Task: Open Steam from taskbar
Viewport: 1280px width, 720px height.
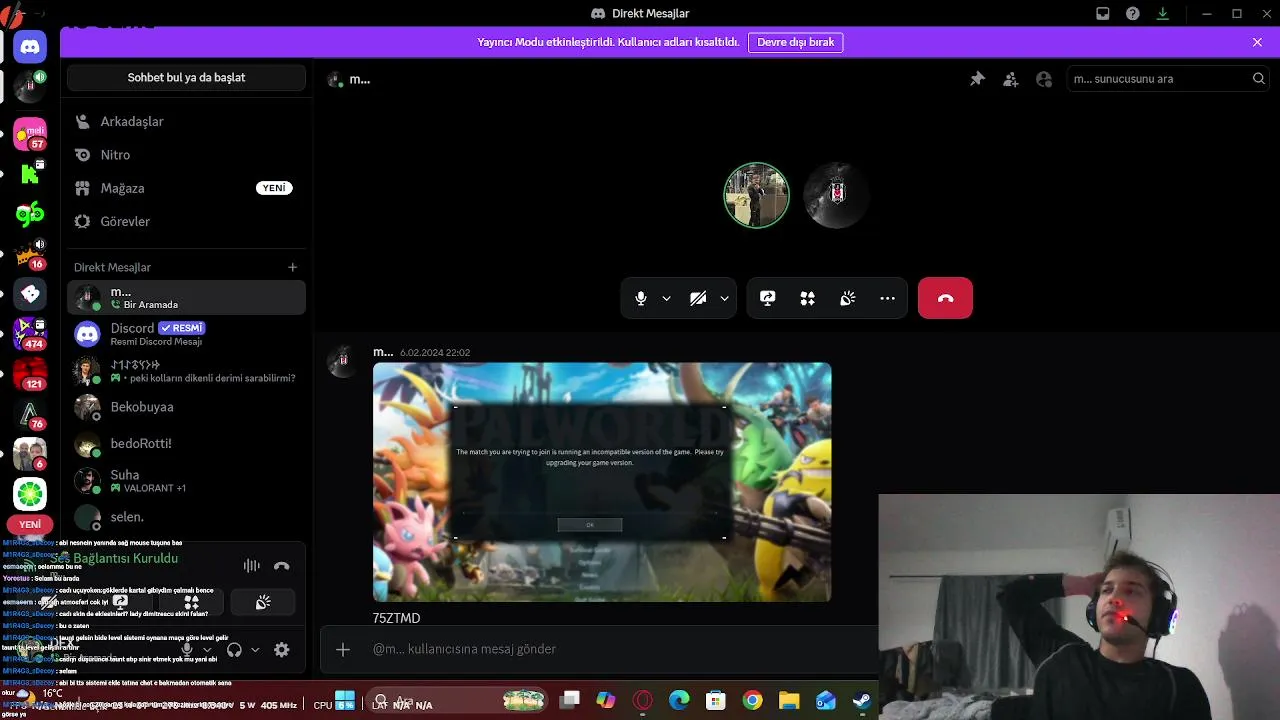Action: (861, 701)
